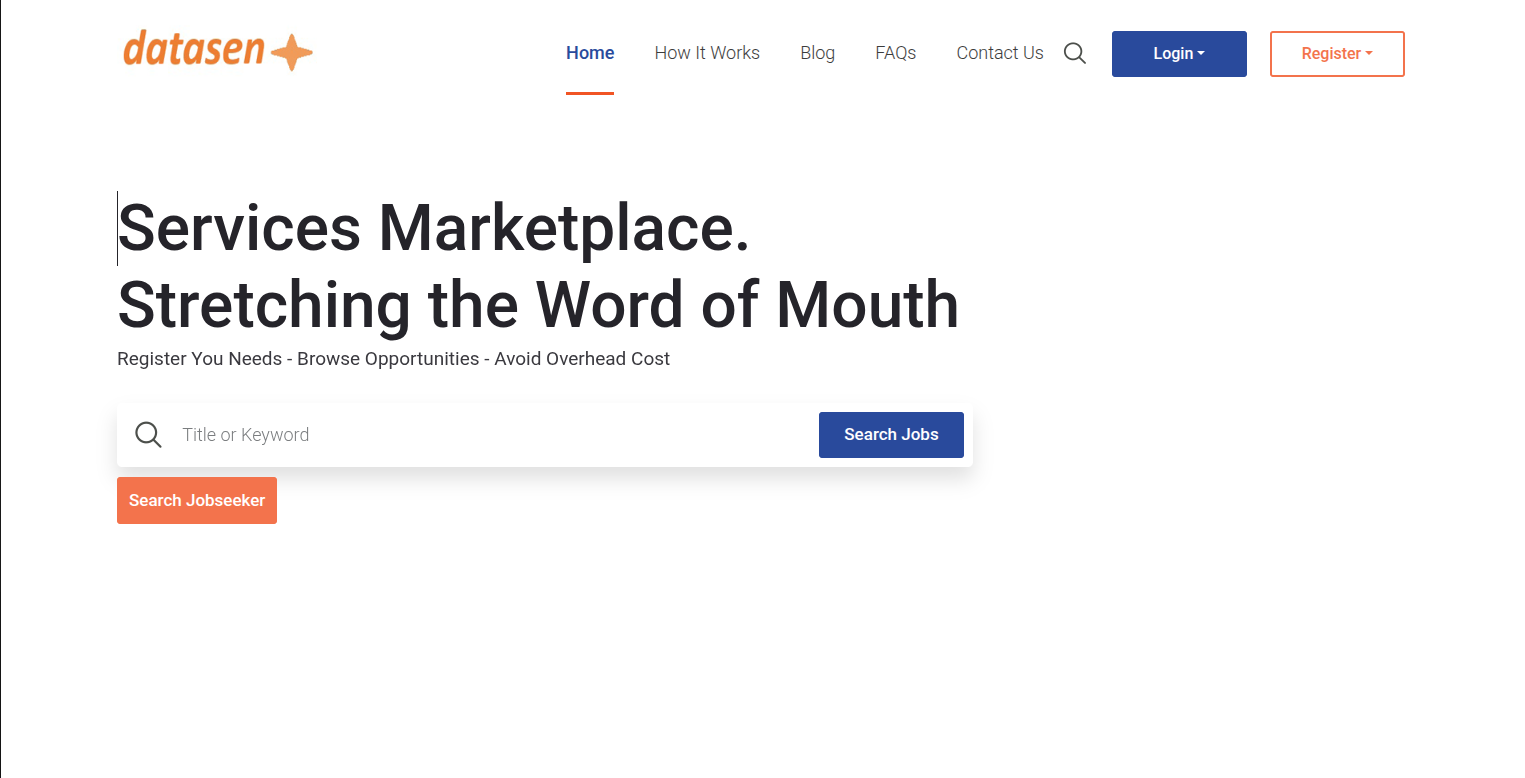The width and height of the screenshot is (1525, 778).
Task: Click the caret arrow next to Login
Action: point(1201,54)
